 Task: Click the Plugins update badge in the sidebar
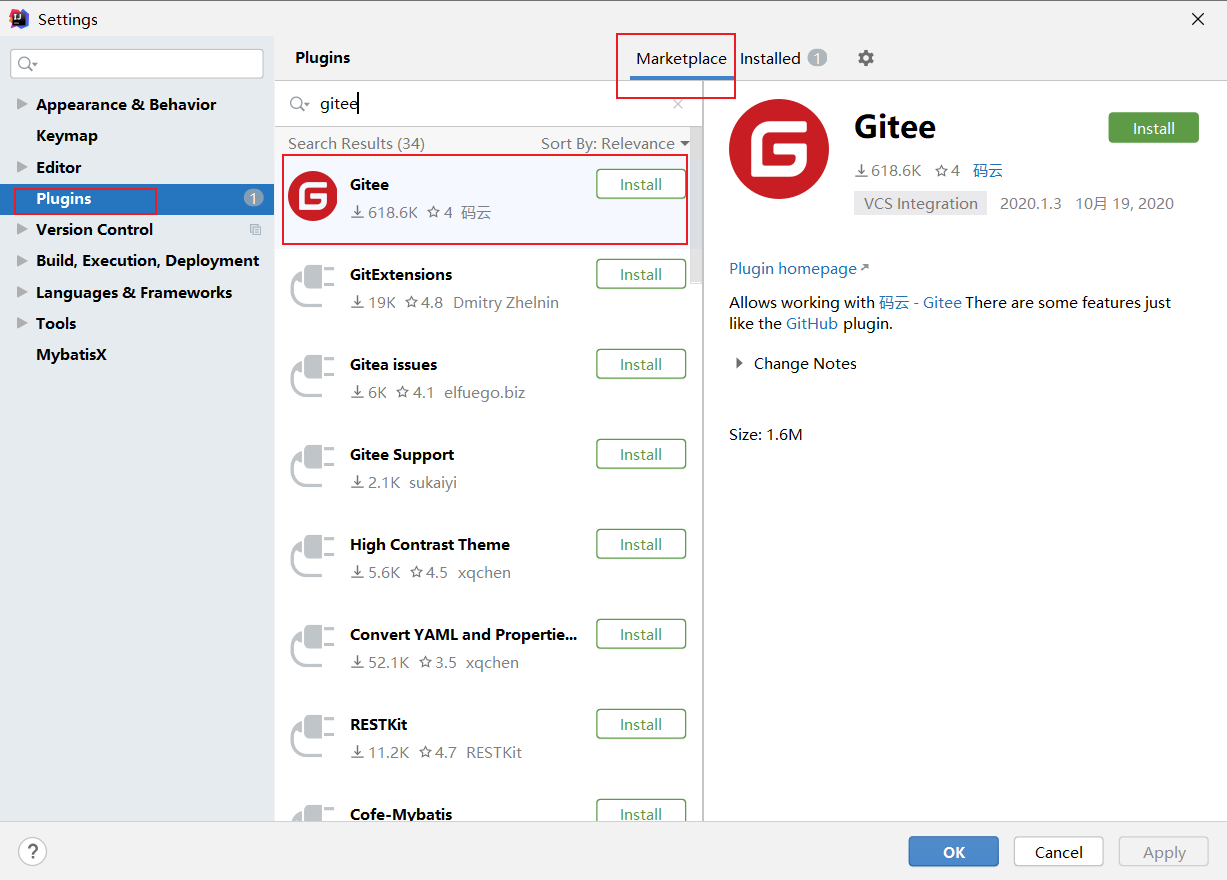pos(253,198)
